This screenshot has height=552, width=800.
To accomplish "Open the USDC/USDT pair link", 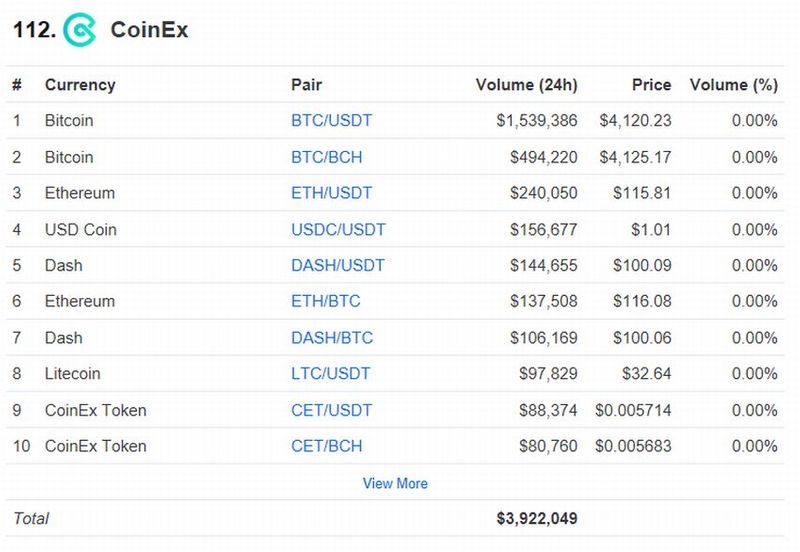I will [338, 229].
